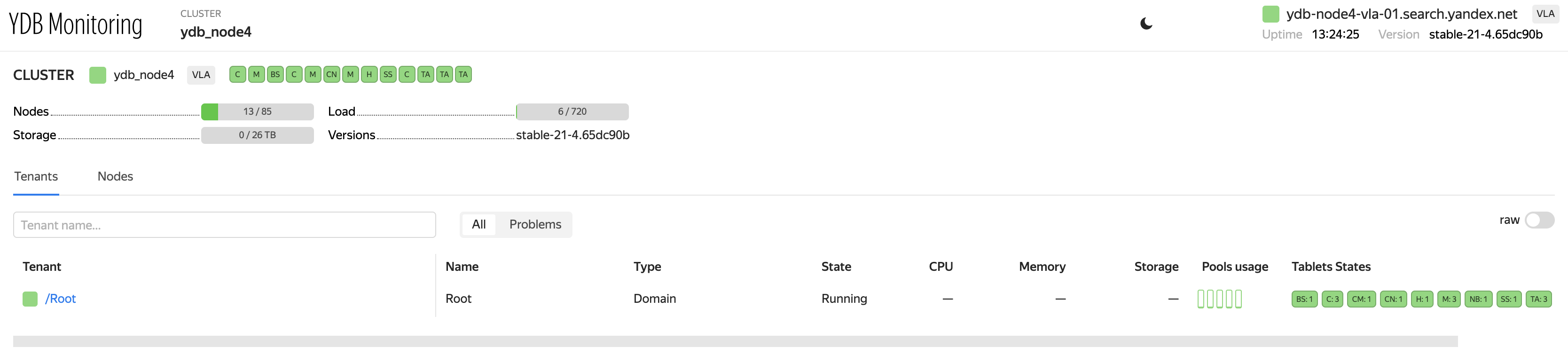Open the /Root tenant link
This screenshot has height=363, width=1568.
(x=61, y=299)
